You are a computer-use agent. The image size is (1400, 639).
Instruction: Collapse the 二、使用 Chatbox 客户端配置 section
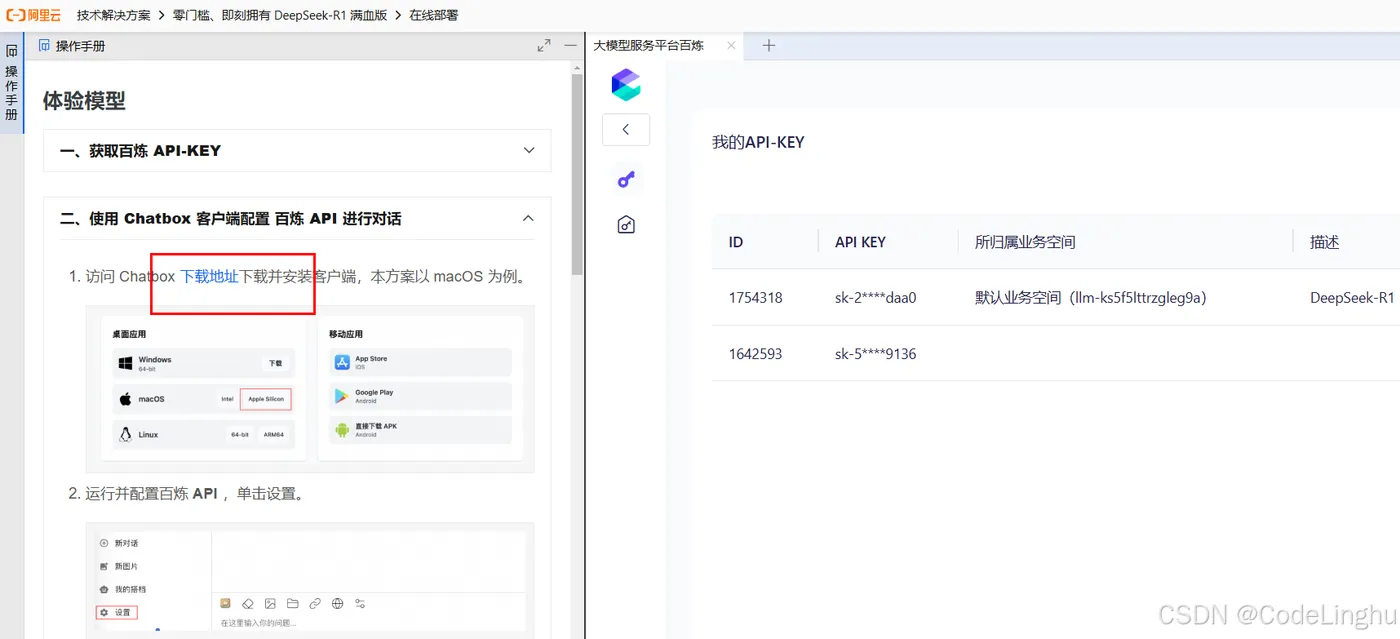coord(297,218)
